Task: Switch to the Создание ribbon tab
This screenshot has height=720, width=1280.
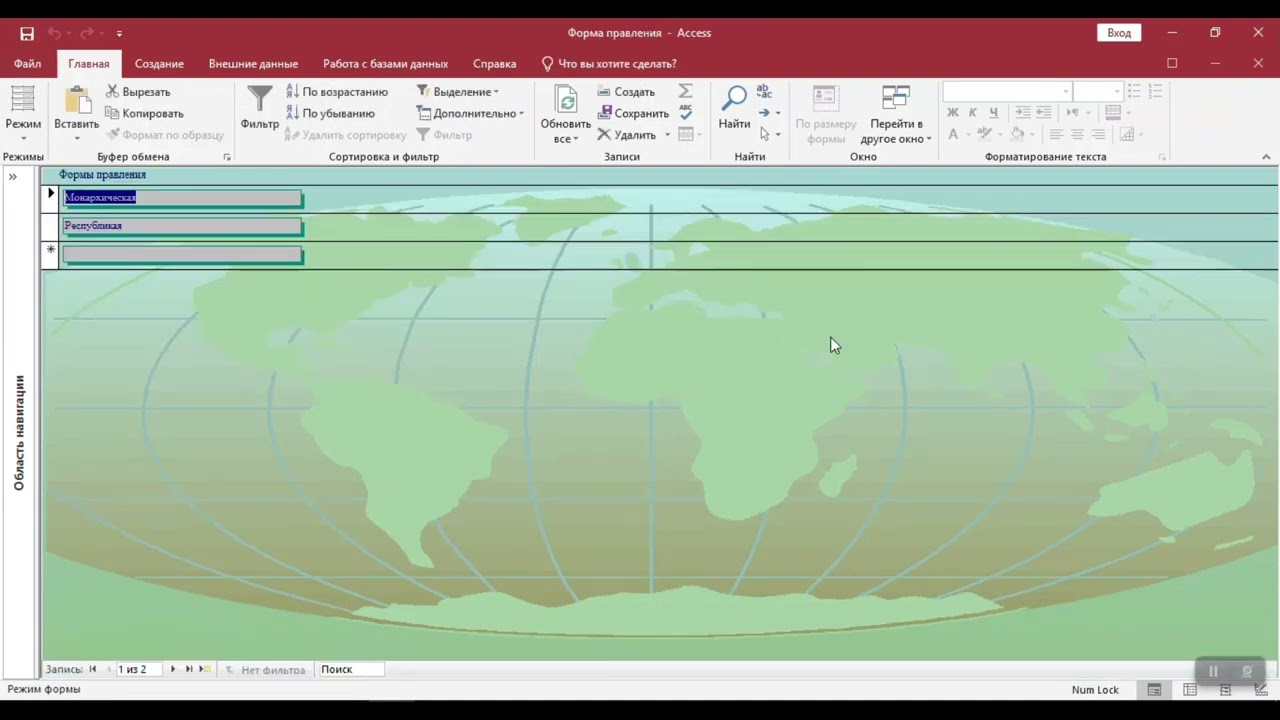Action: click(159, 63)
